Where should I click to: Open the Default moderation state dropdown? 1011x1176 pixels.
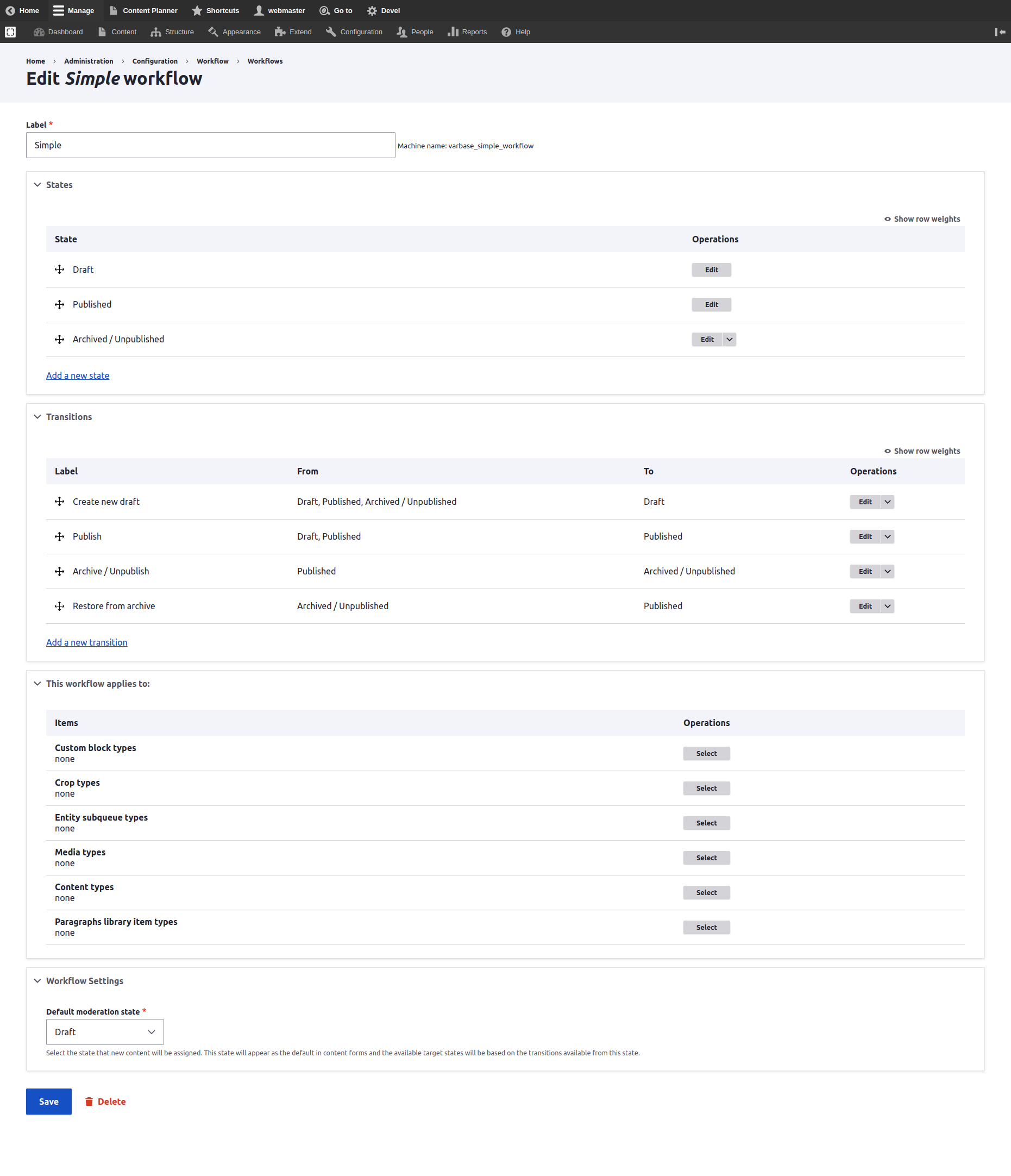pyautogui.click(x=104, y=1032)
